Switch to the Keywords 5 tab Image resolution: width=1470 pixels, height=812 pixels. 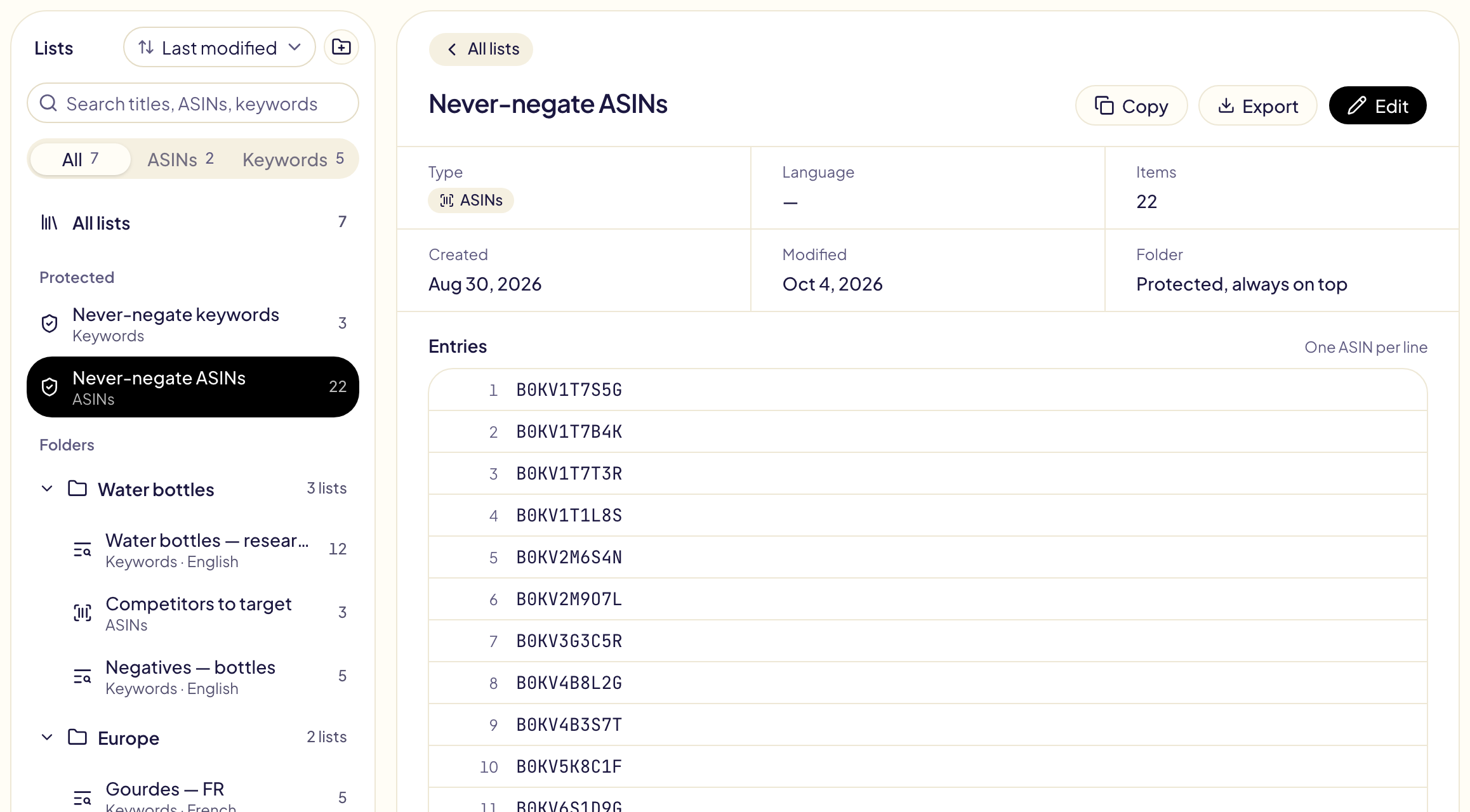(293, 159)
